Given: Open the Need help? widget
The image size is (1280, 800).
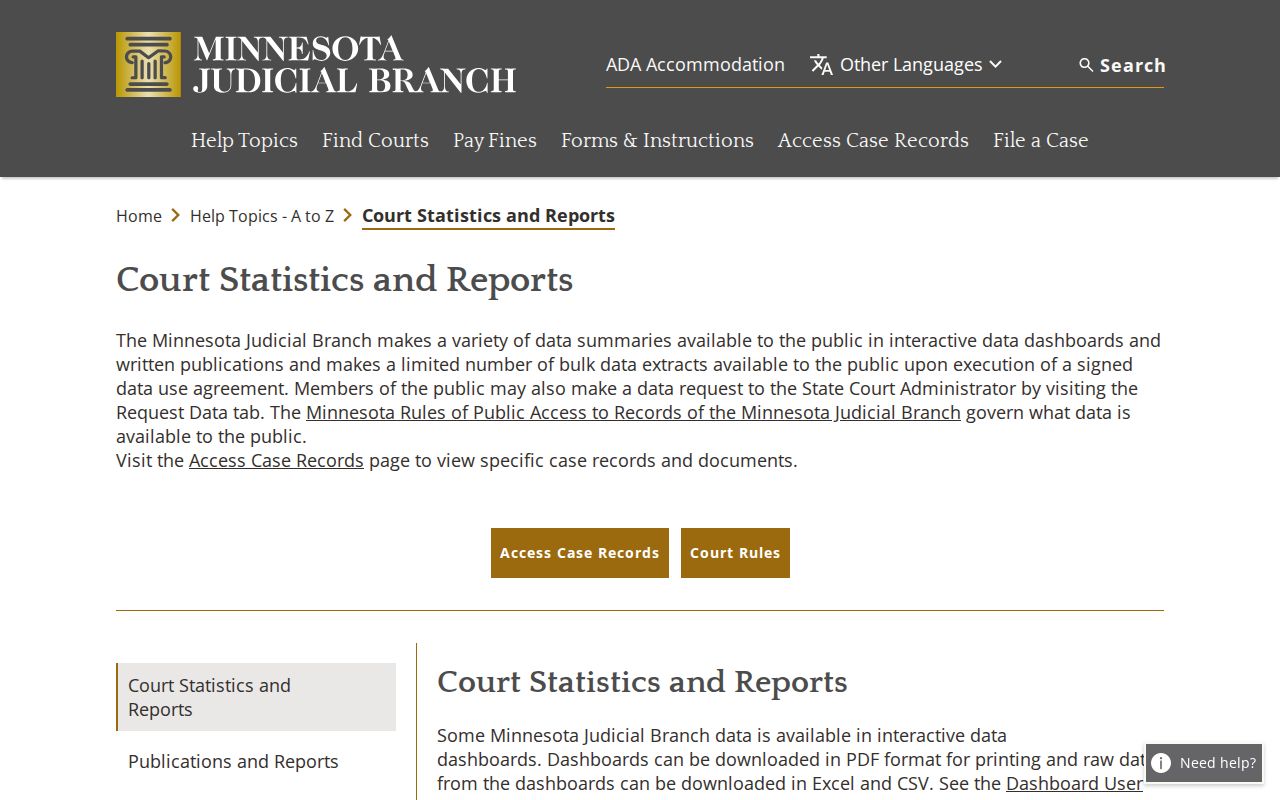Looking at the screenshot, I should tap(1204, 763).
